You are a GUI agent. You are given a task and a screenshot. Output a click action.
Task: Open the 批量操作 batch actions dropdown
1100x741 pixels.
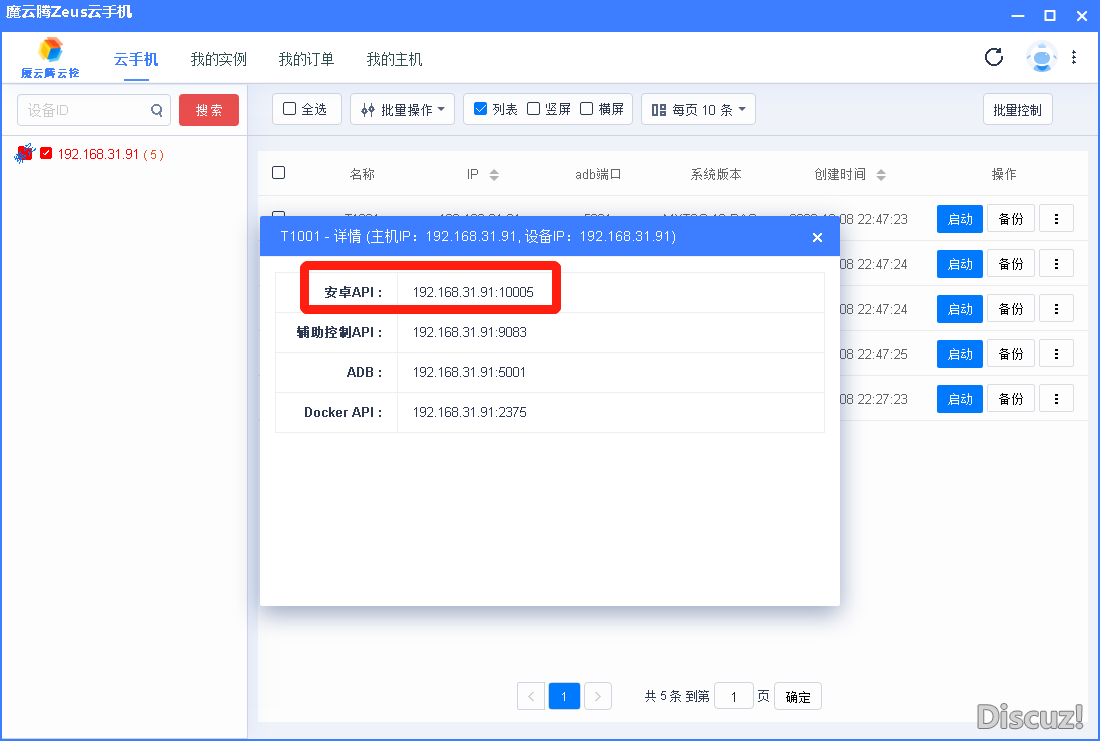pos(402,108)
